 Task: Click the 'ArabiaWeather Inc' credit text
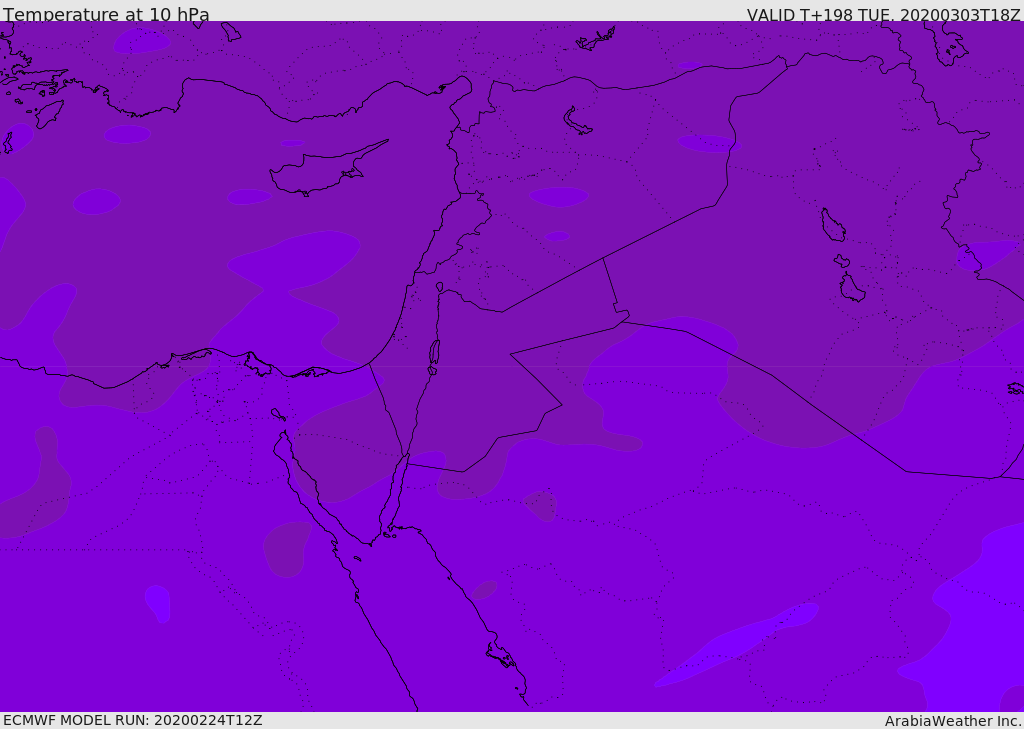point(952,721)
